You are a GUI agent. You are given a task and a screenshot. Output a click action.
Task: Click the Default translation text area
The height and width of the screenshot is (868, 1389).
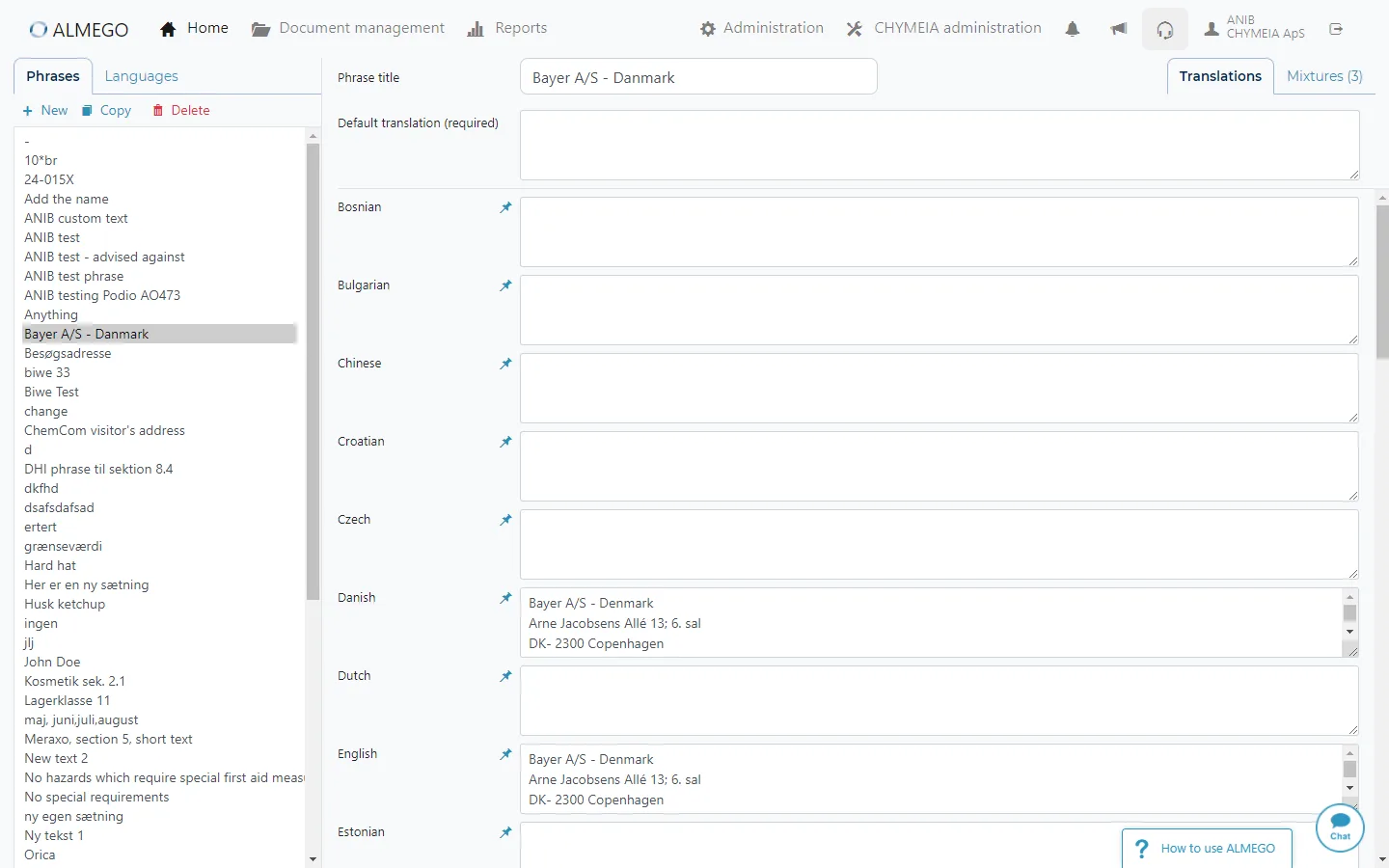(x=940, y=145)
